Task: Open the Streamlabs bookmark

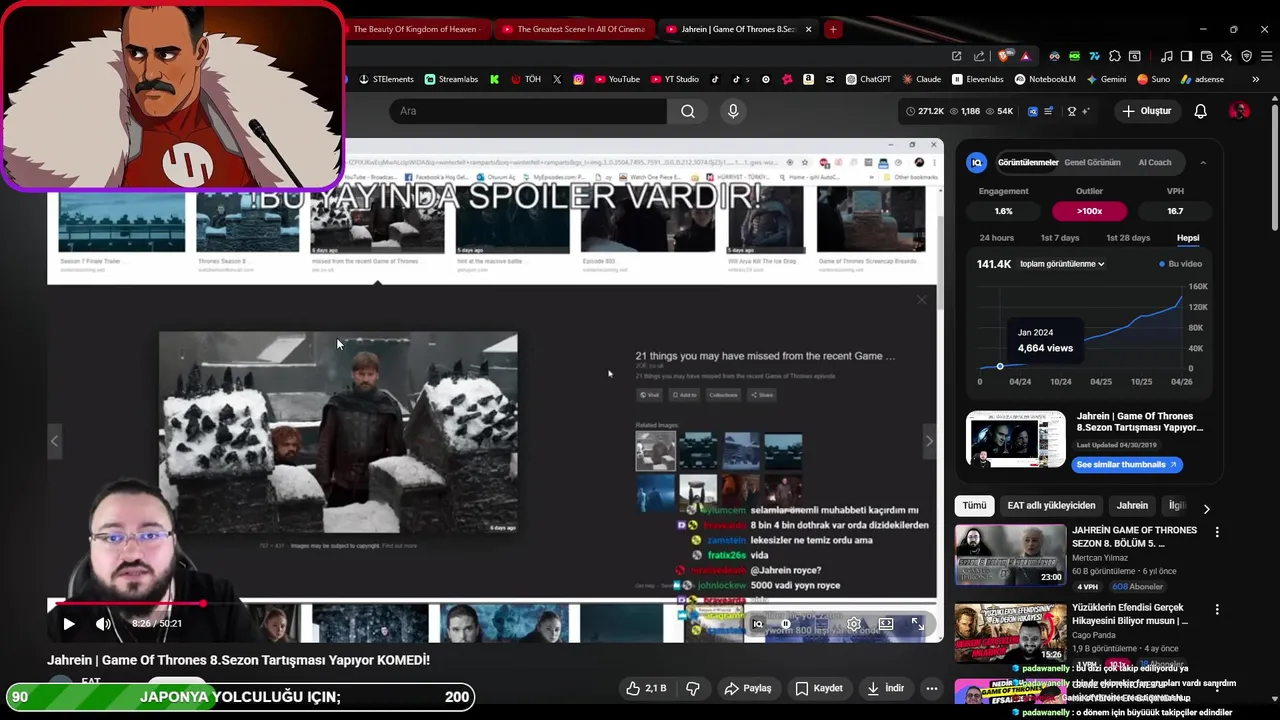Action: click(451, 79)
